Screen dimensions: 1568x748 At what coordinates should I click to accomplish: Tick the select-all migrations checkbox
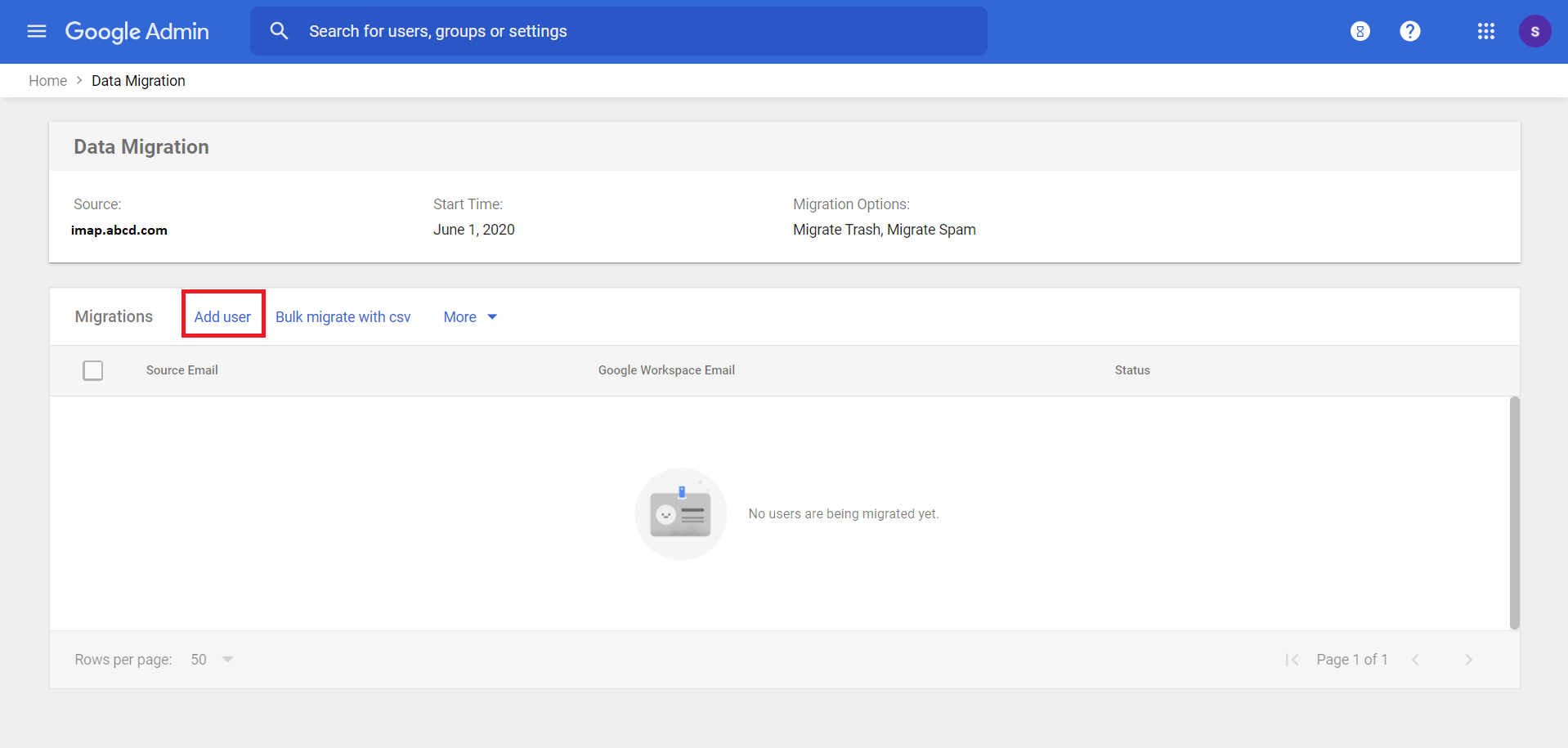click(x=93, y=370)
